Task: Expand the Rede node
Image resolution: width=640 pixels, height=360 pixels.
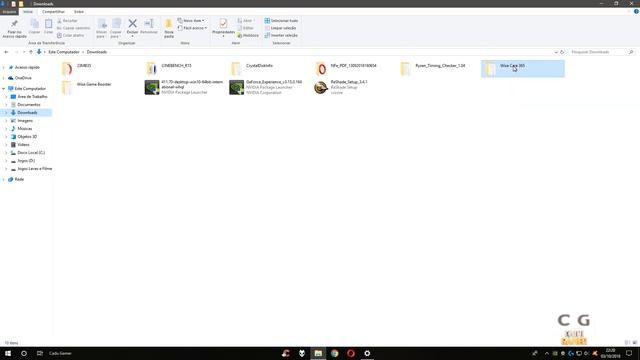Action: tap(4, 179)
